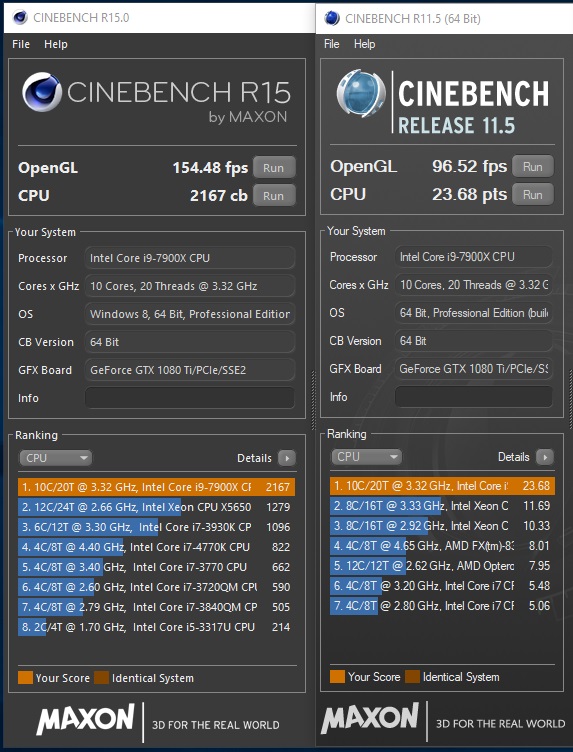Click the CINEBENCH R15.0 title bar icon

(20, 18)
